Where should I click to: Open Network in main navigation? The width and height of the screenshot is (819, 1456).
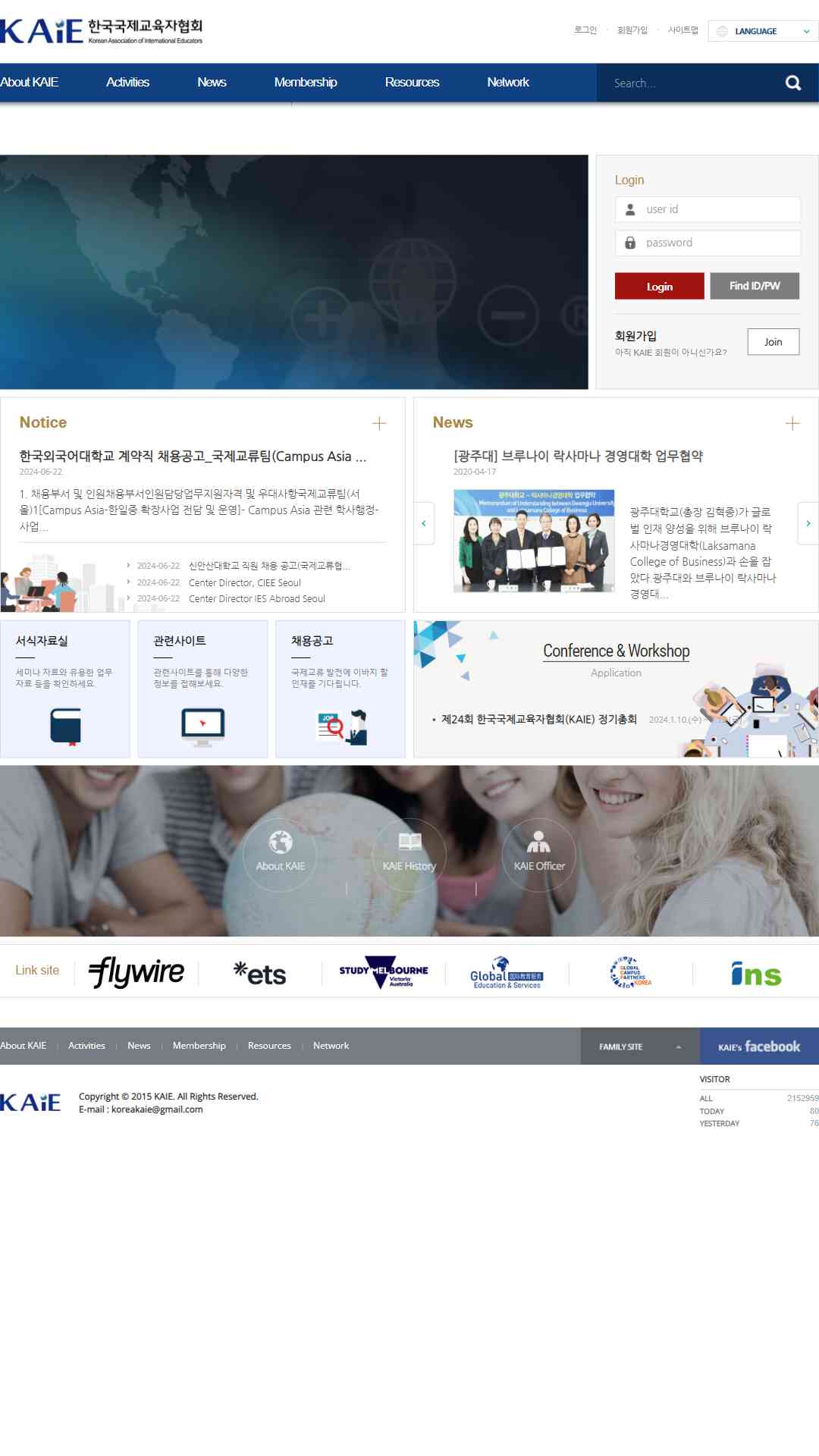click(508, 83)
